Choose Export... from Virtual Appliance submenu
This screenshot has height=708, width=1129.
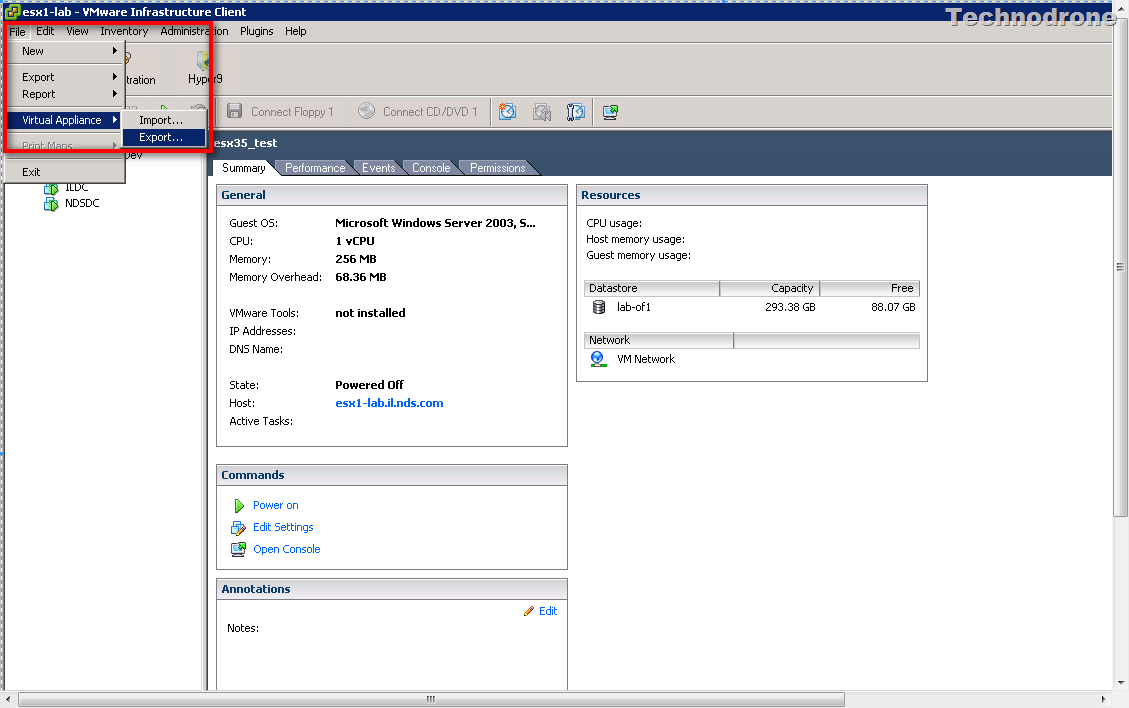coord(164,138)
